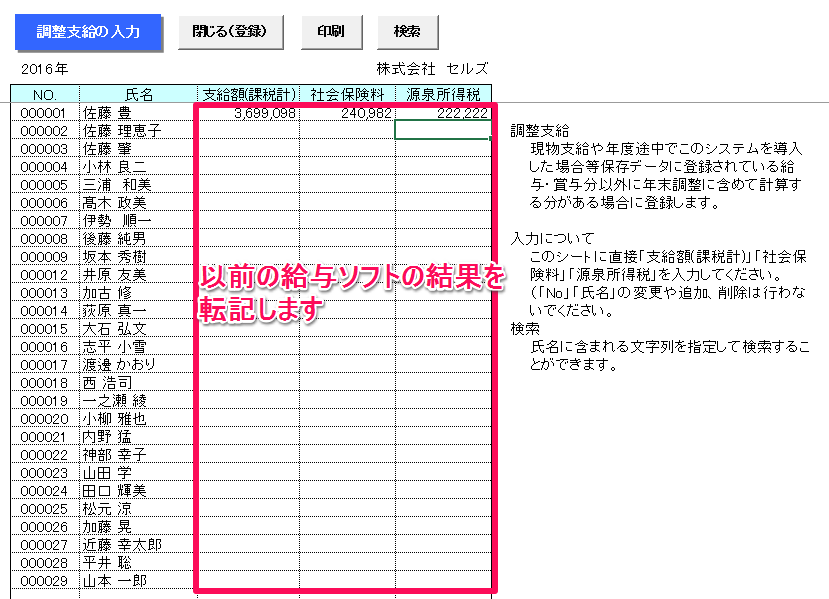Select name cell 志平 小雪
Image resolution: width=829 pixels, height=599 pixels.
(x=139, y=346)
